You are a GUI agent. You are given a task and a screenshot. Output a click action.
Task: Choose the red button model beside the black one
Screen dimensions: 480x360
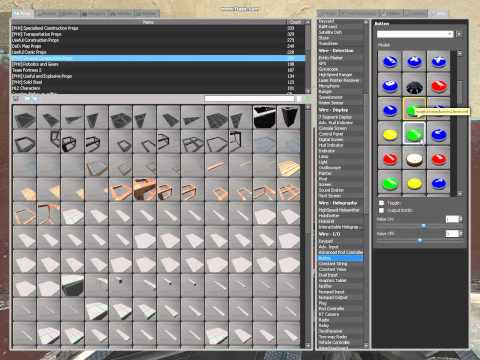point(439,86)
